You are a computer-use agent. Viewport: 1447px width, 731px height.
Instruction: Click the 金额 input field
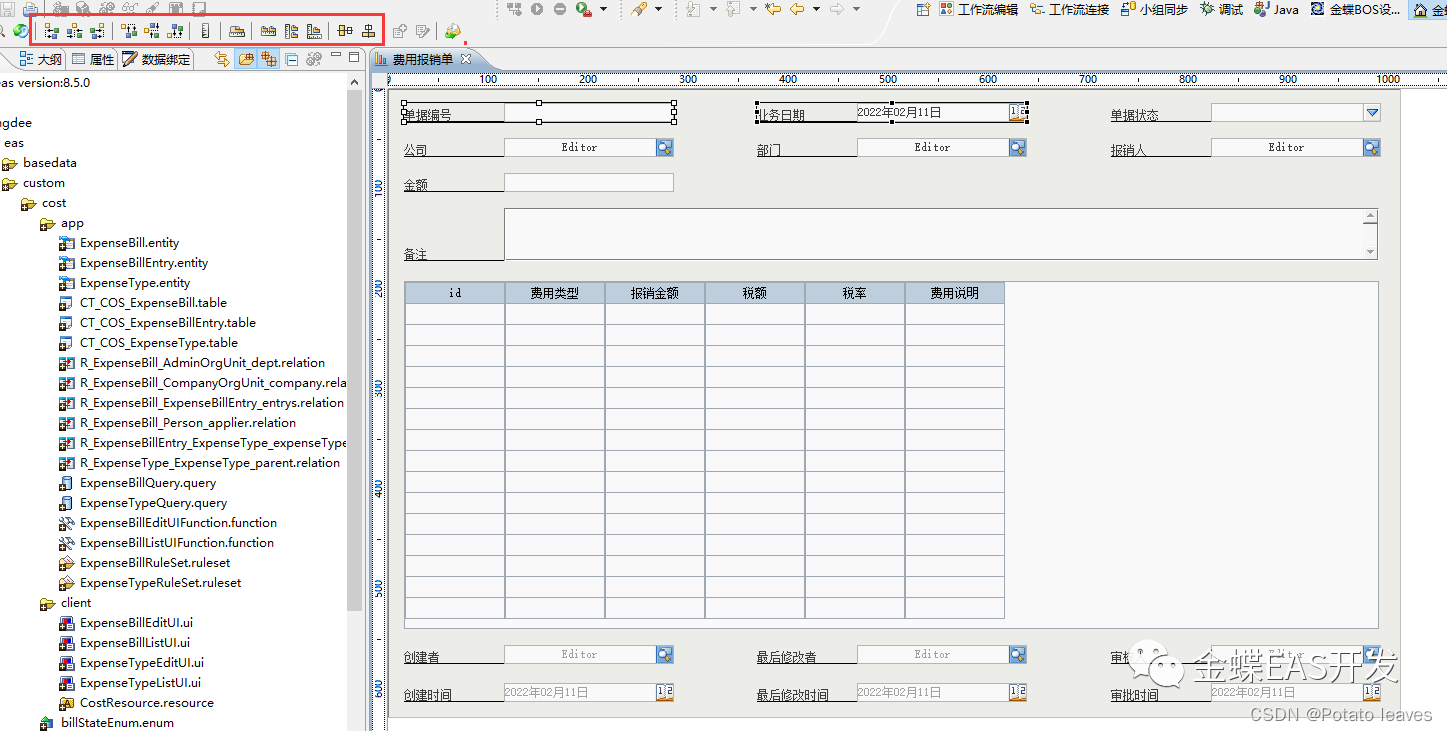pyautogui.click(x=589, y=183)
